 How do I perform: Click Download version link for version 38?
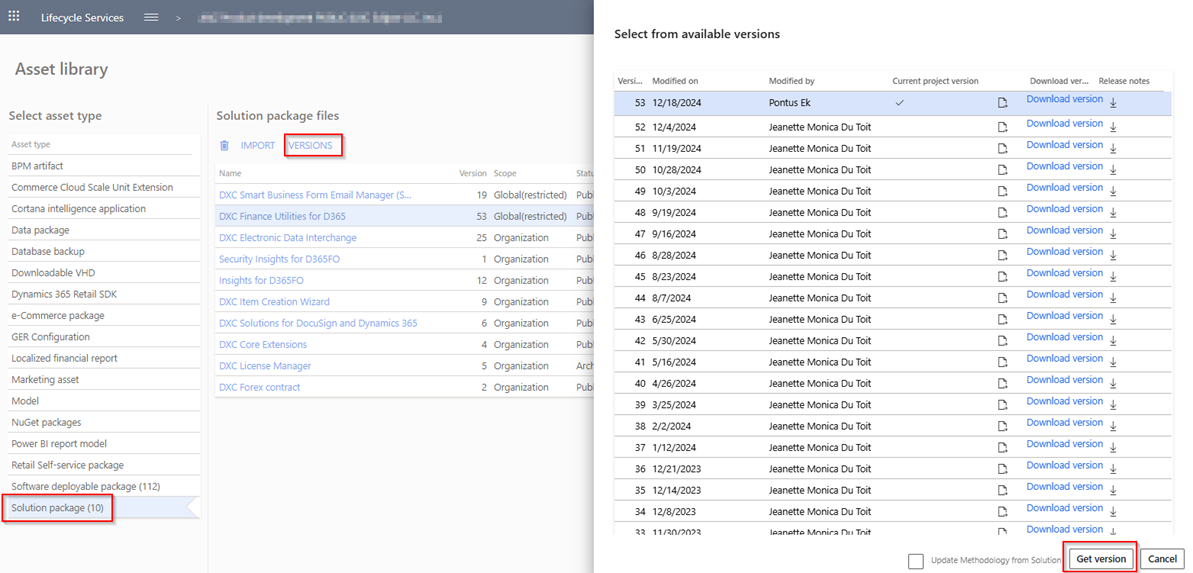point(1064,422)
